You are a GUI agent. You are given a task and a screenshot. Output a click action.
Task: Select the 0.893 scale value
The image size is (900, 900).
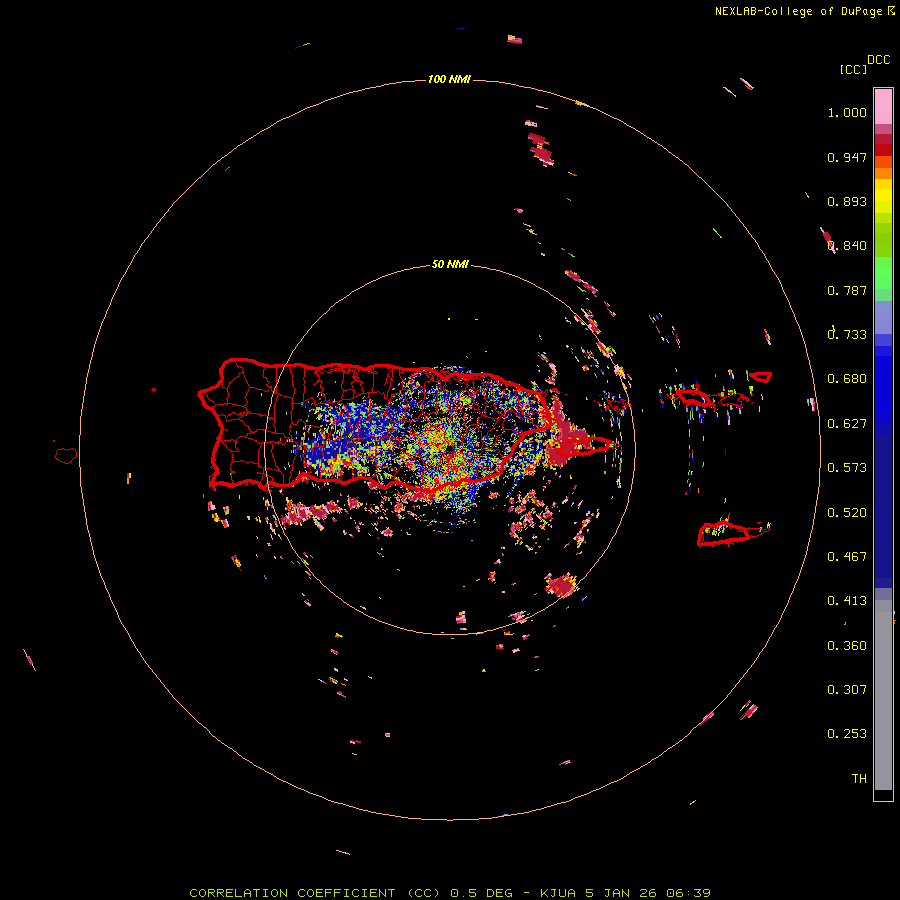tap(847, 202)
